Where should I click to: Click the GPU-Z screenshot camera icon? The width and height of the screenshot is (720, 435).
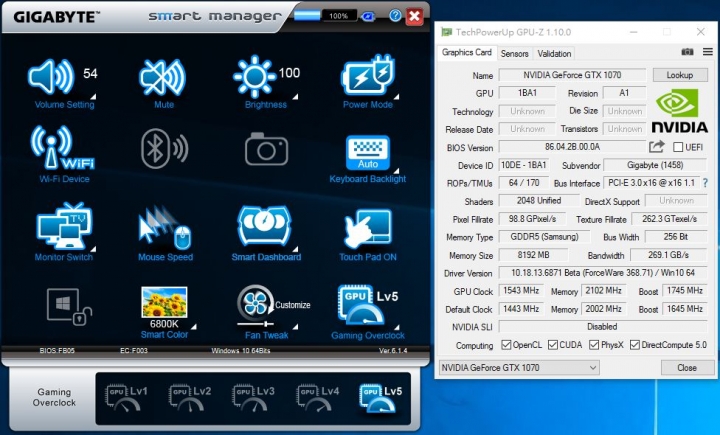pos(687,52)
